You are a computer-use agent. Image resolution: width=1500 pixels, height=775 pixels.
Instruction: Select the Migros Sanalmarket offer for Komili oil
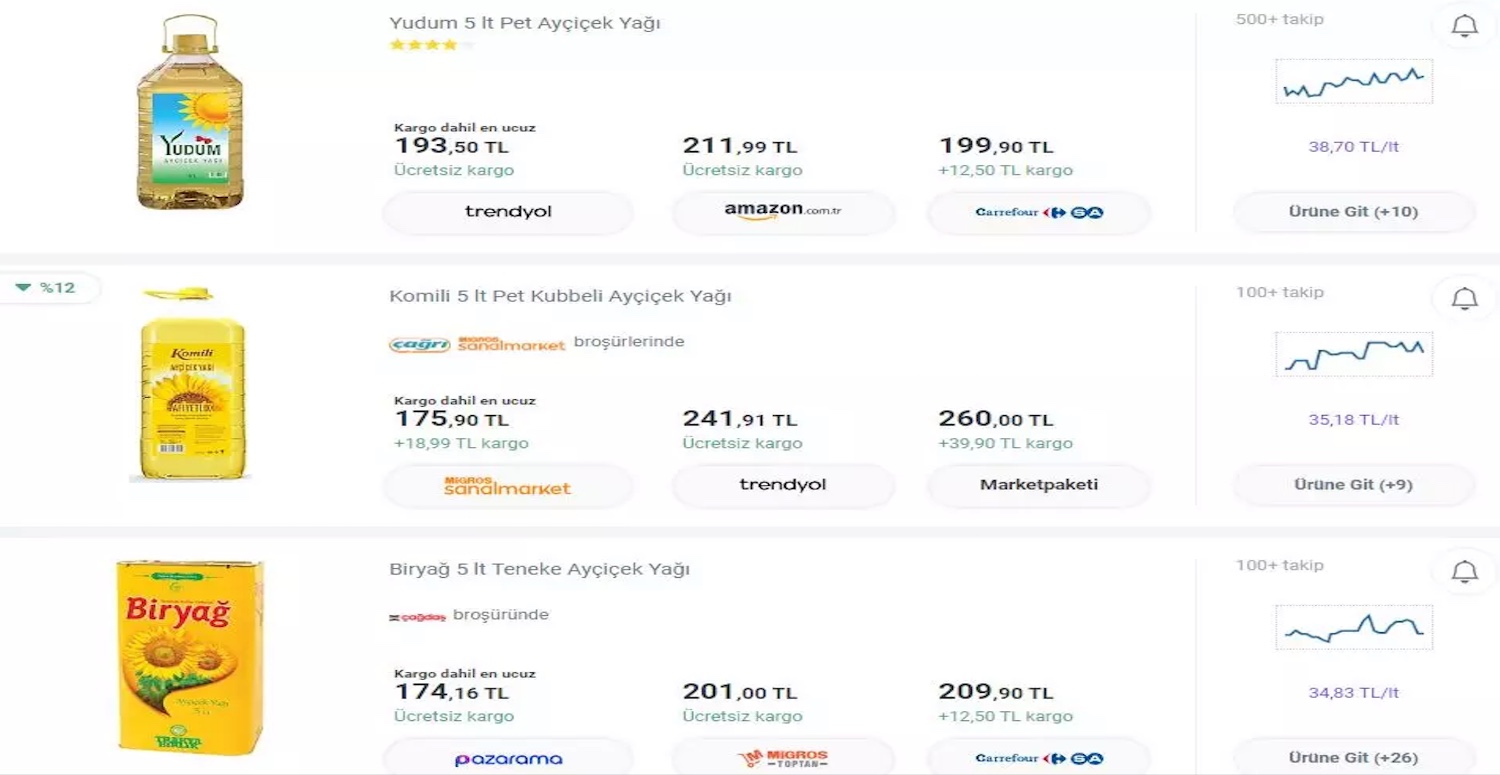[x=508, y=485]
